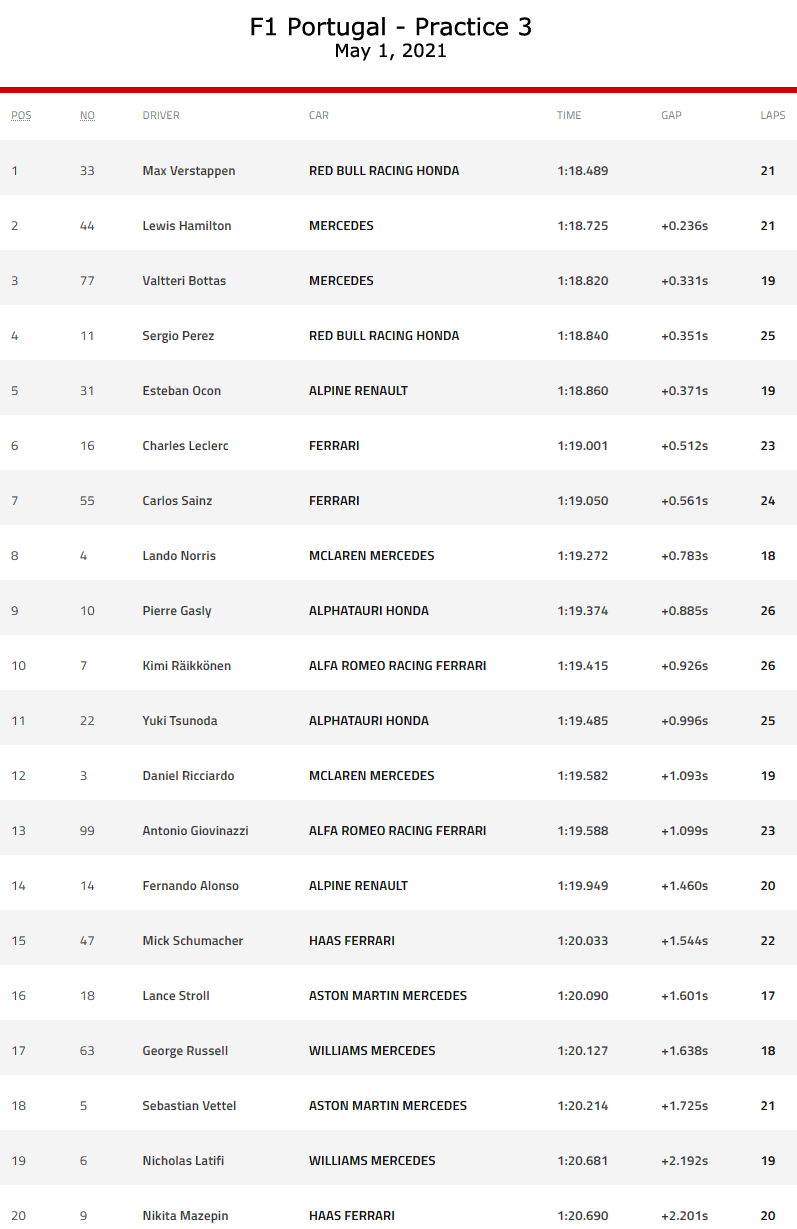The height and width of the screenshot is (1229, 797).
Task: Click the NO column header
Action: [x=87, y=115]
